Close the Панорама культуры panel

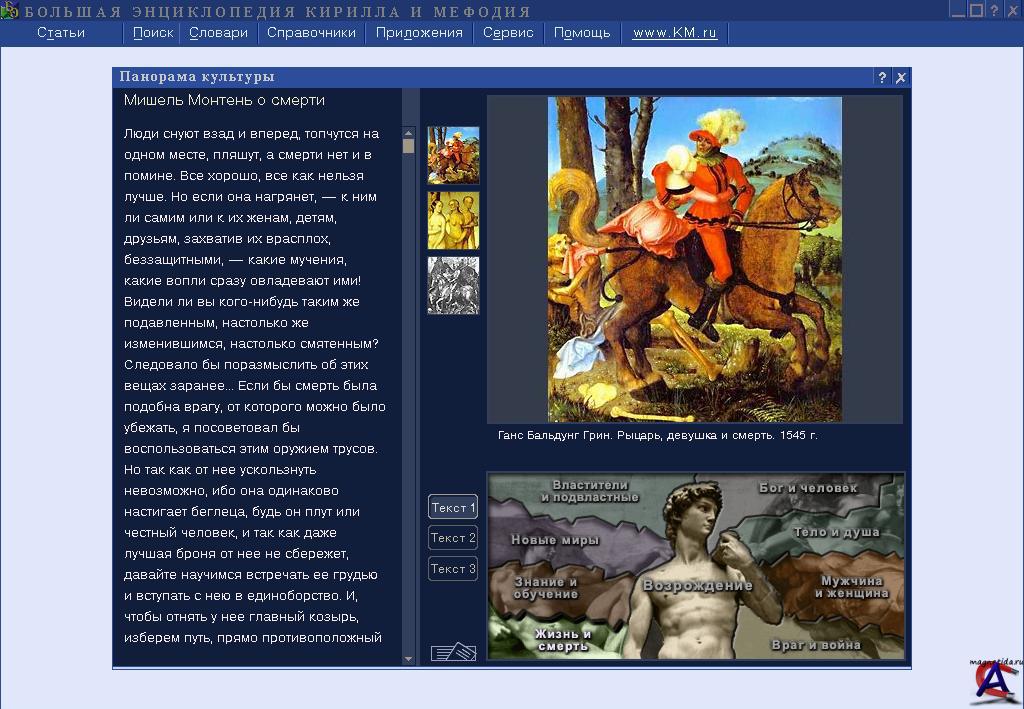pyautogui.click(x=901, y=77)
